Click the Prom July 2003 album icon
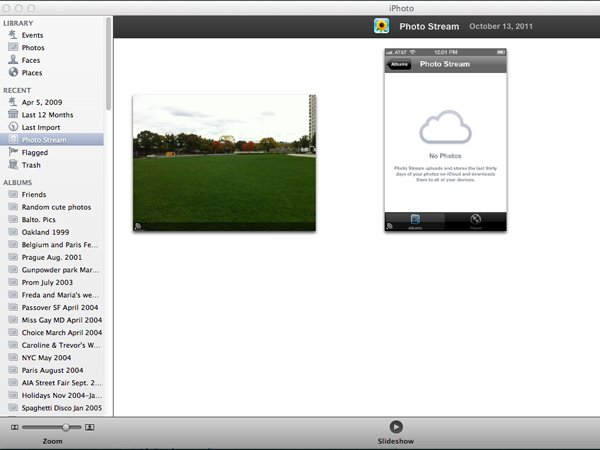 click(13, 282)
